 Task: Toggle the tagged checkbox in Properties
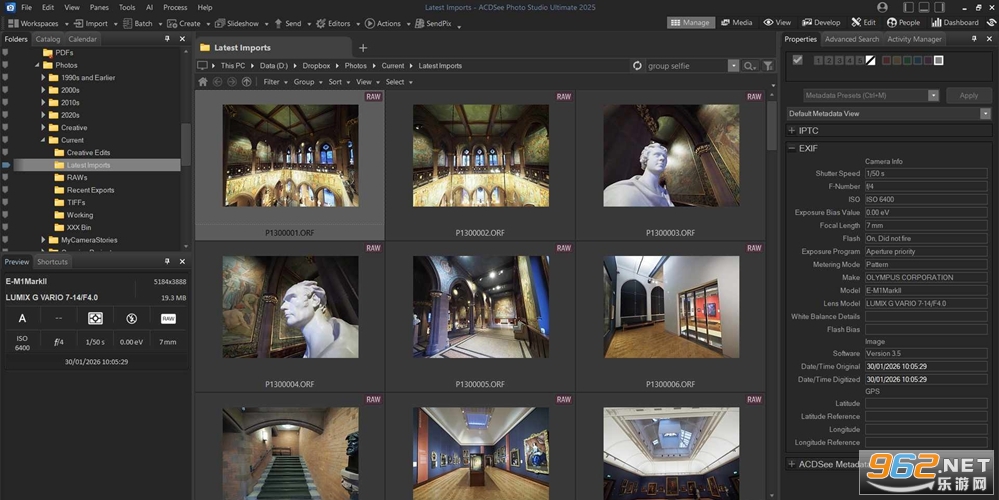[x=797, y=60]
